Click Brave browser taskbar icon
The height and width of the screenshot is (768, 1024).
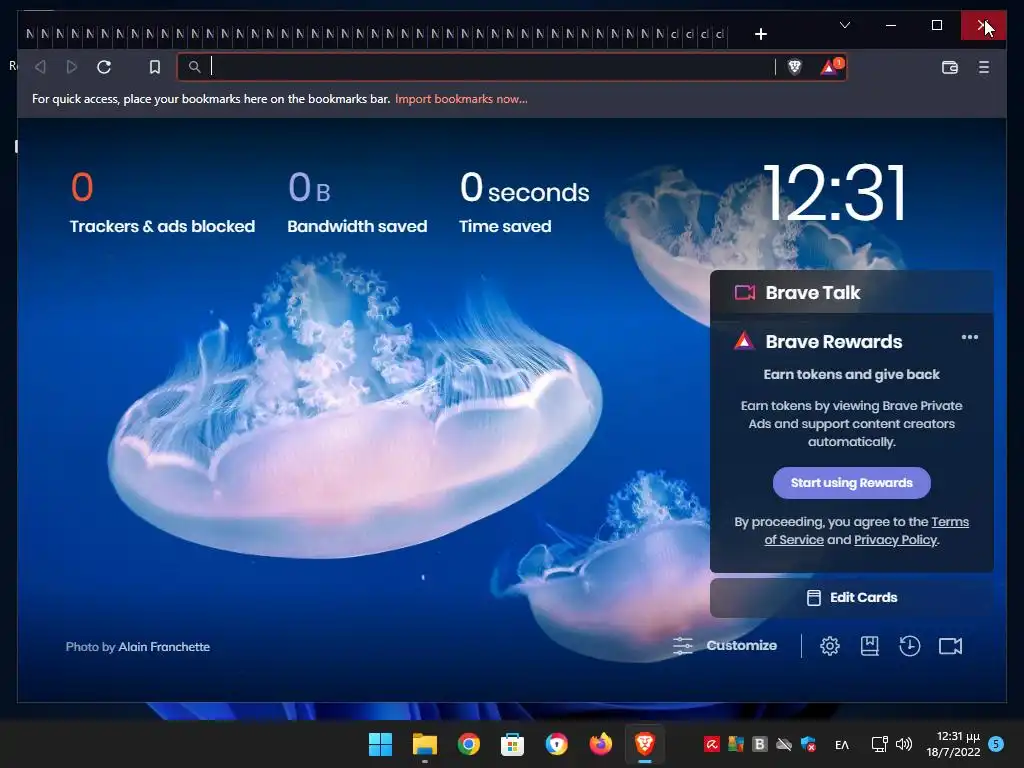645,744
